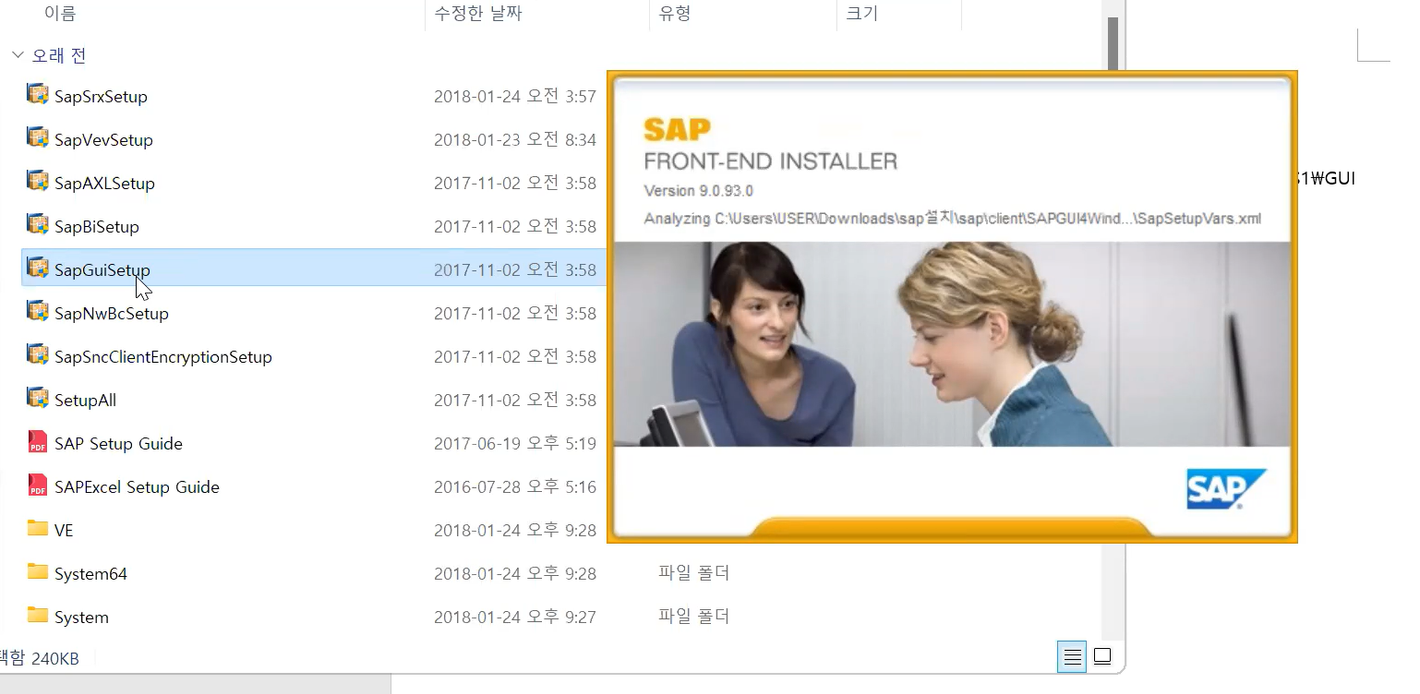Screen dimensions: 1420x694
Task: Select the SetupAll file name
Action: click(x=85, y=401)
